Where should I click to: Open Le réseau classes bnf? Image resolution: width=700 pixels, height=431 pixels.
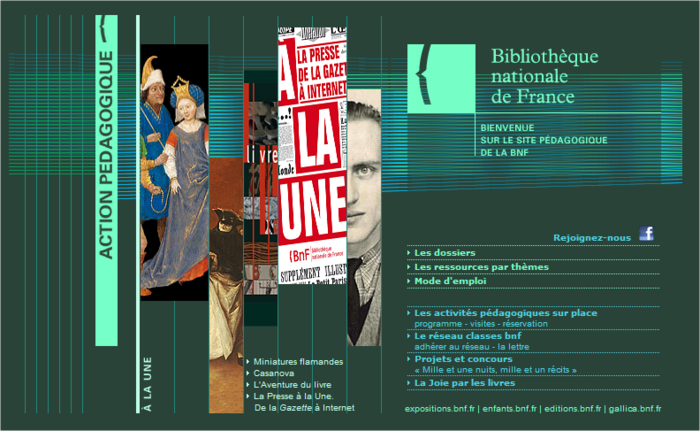467,336
